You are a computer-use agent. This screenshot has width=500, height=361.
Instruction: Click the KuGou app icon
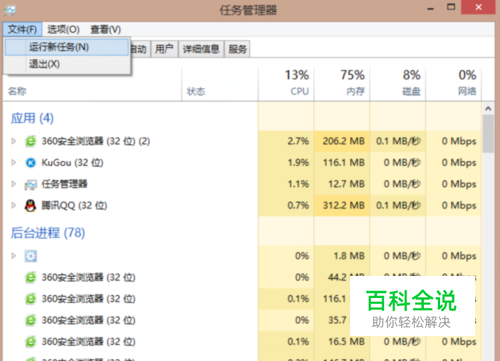point(31,163)
